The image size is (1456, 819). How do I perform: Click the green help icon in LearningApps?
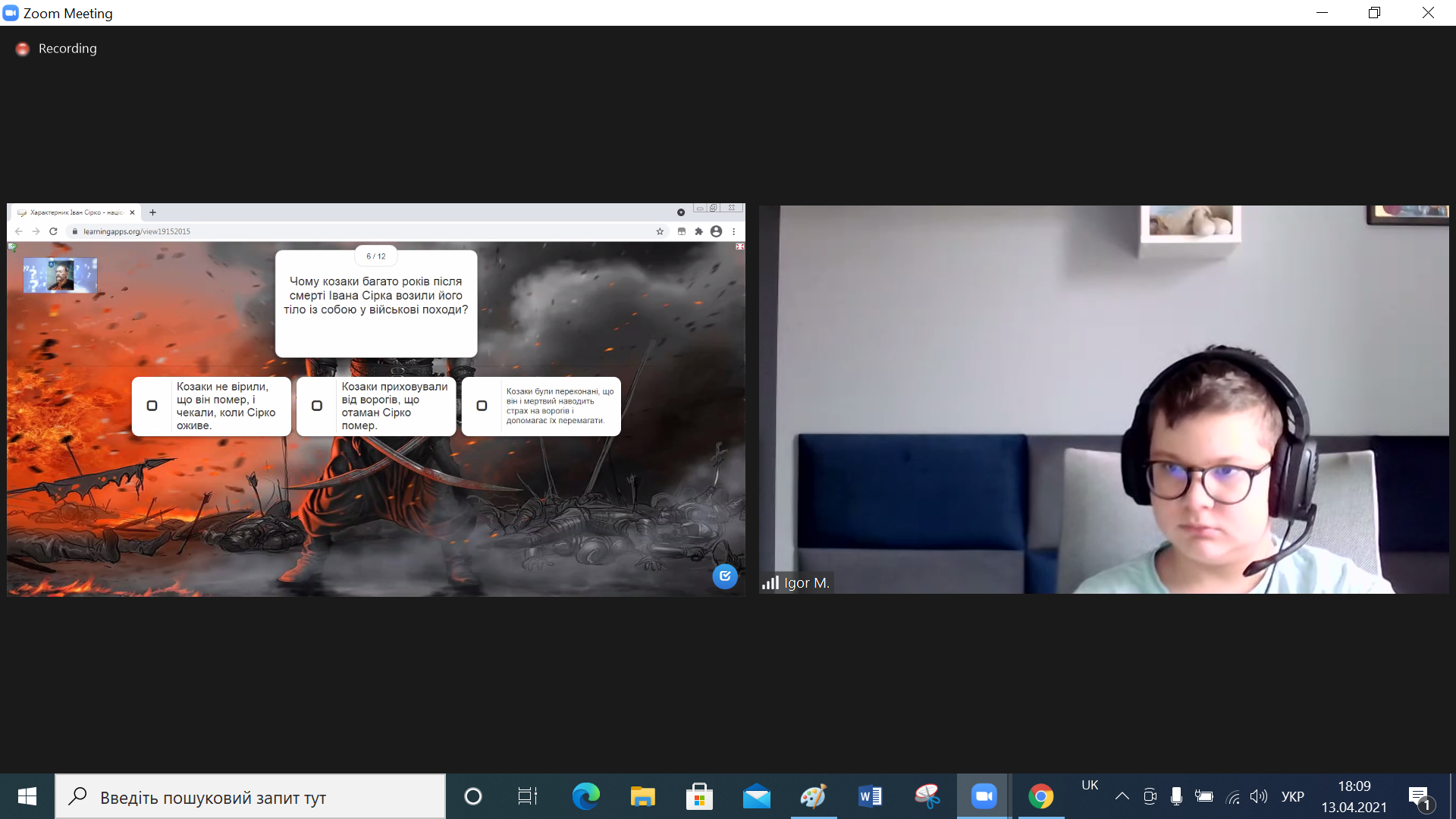point(12,246)
